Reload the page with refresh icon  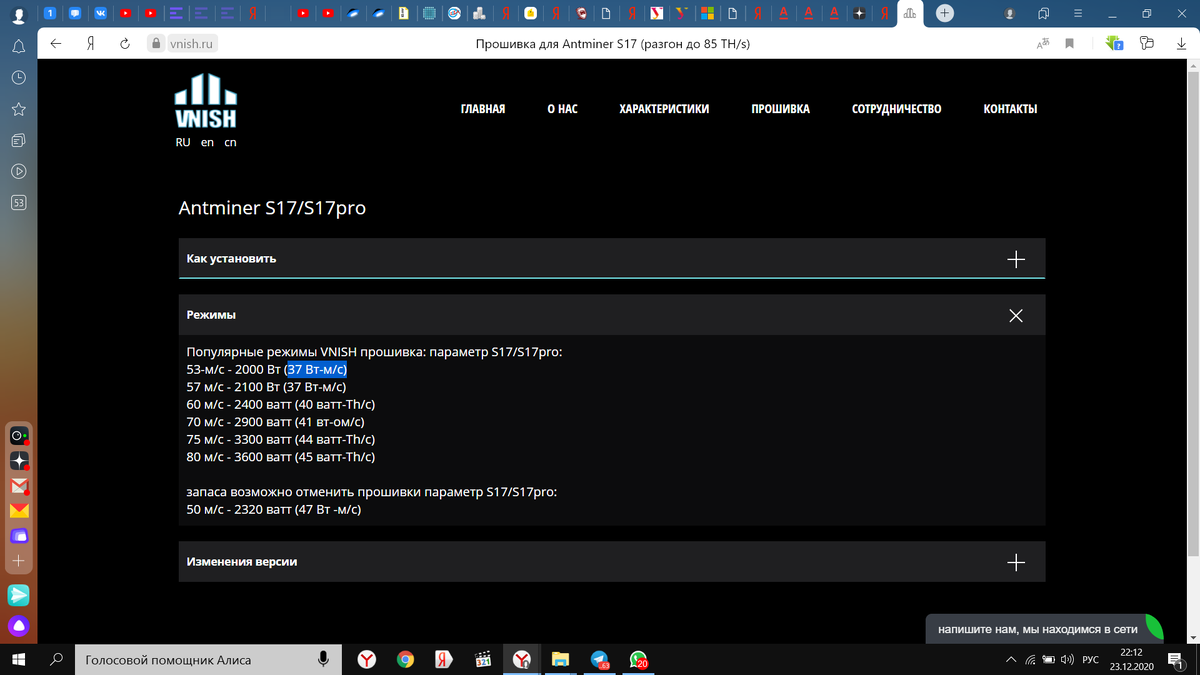tap(125, 44)
